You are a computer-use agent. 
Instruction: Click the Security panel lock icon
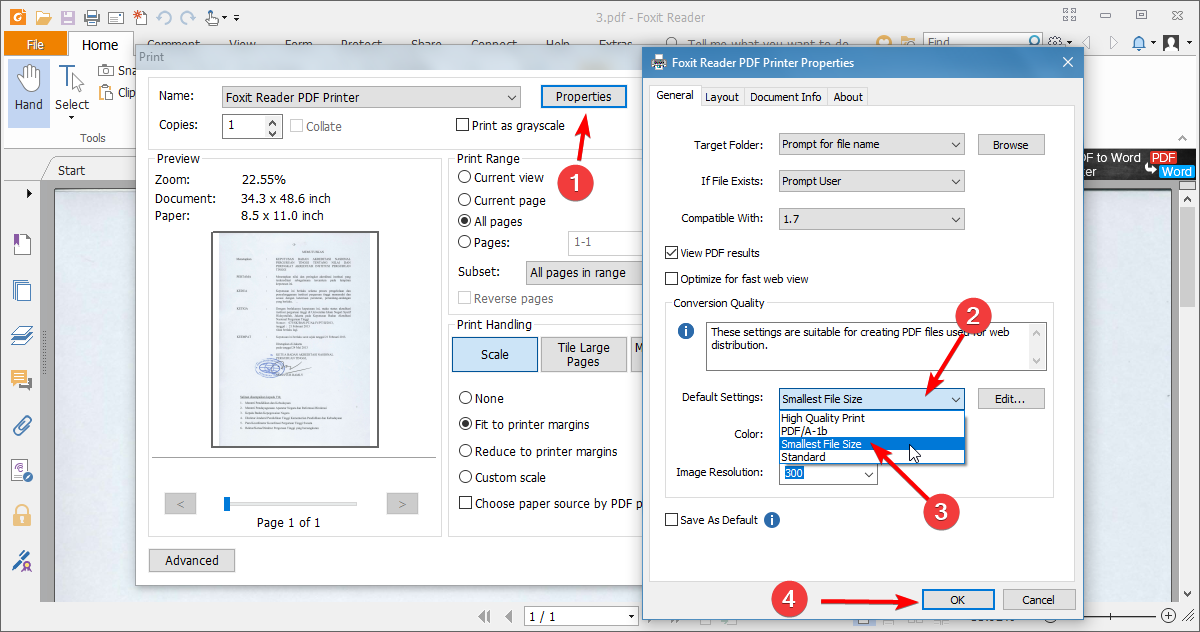[x=22, y=515]
